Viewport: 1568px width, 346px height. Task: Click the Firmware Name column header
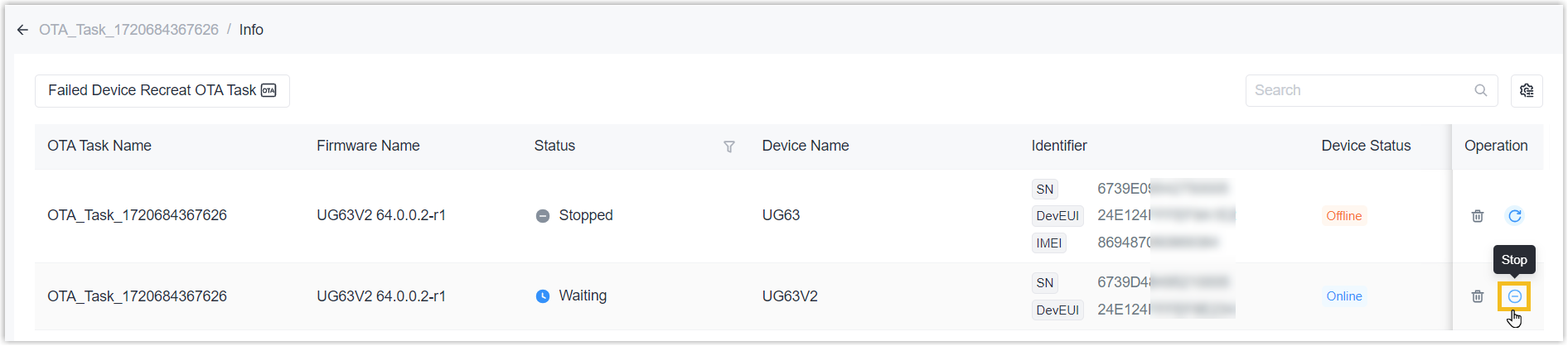pos(368,146)
